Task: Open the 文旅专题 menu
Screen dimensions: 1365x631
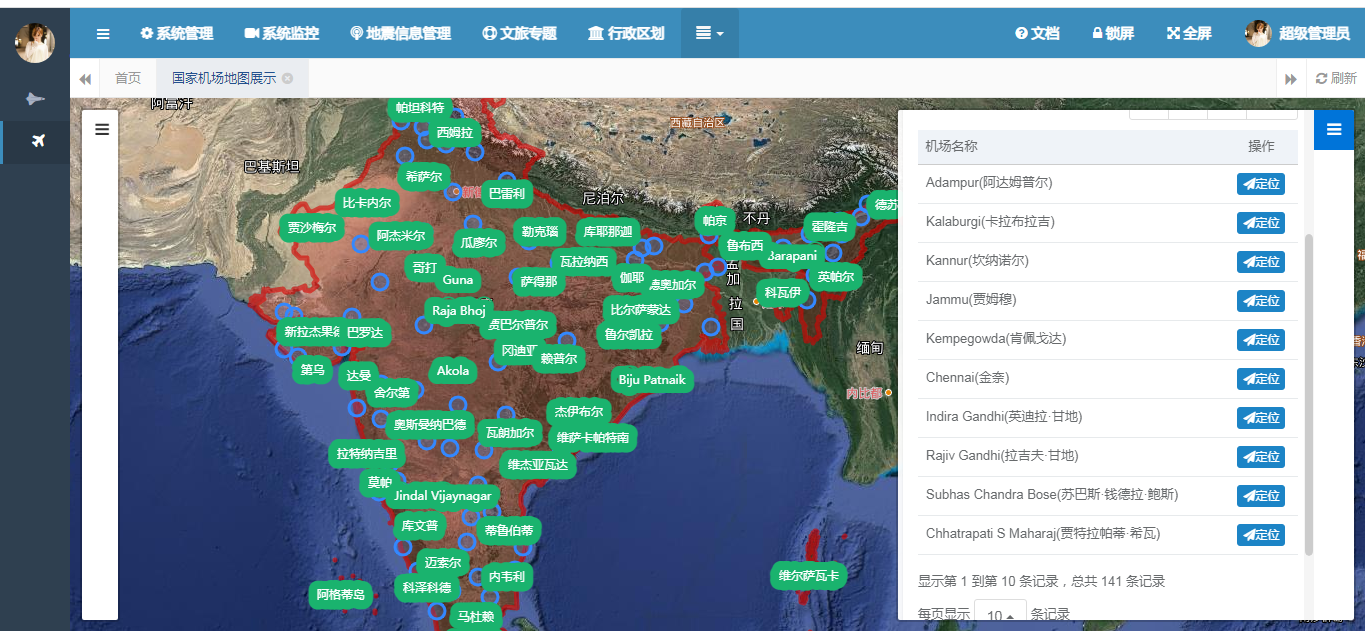Action: pyautogui.click(x=519, y=34)
